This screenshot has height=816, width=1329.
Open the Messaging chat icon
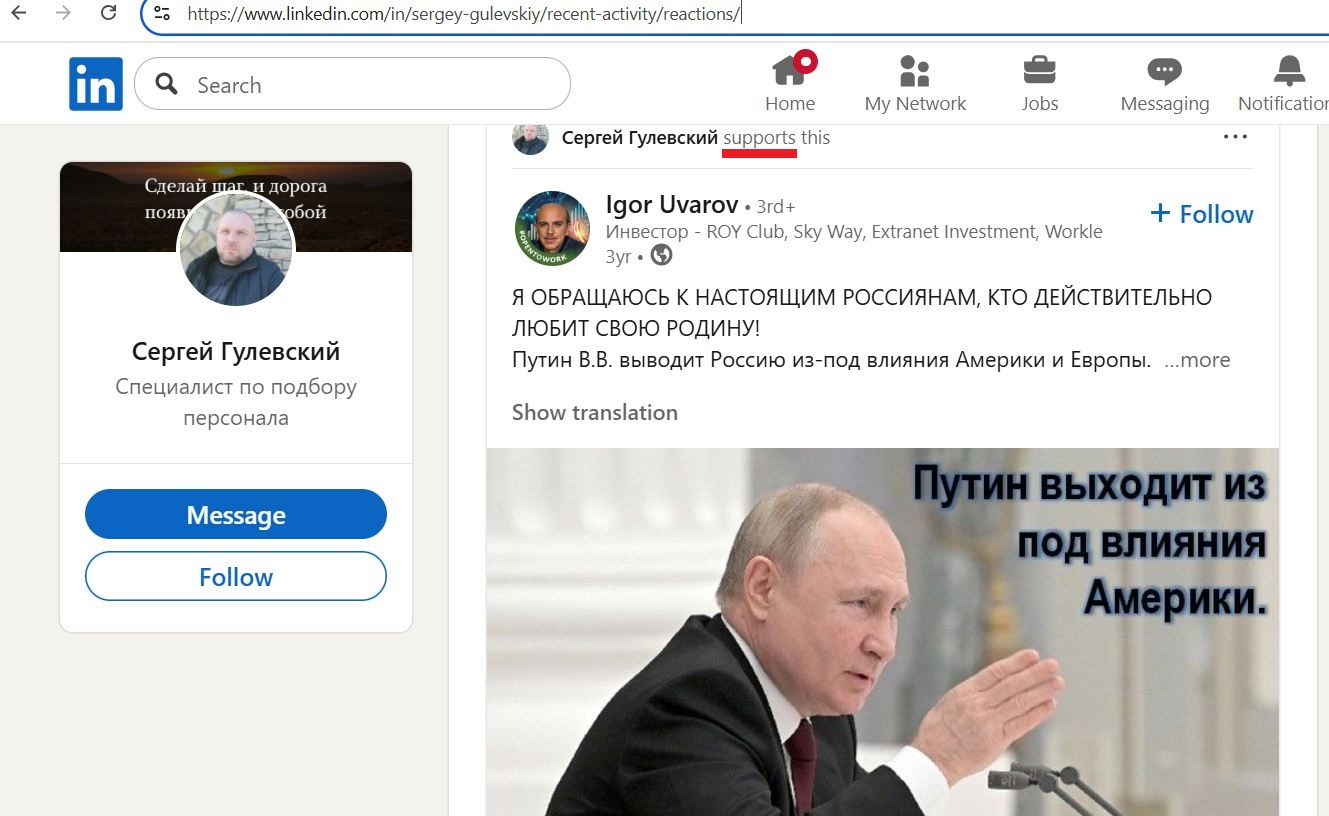[x=1164, y=71]
